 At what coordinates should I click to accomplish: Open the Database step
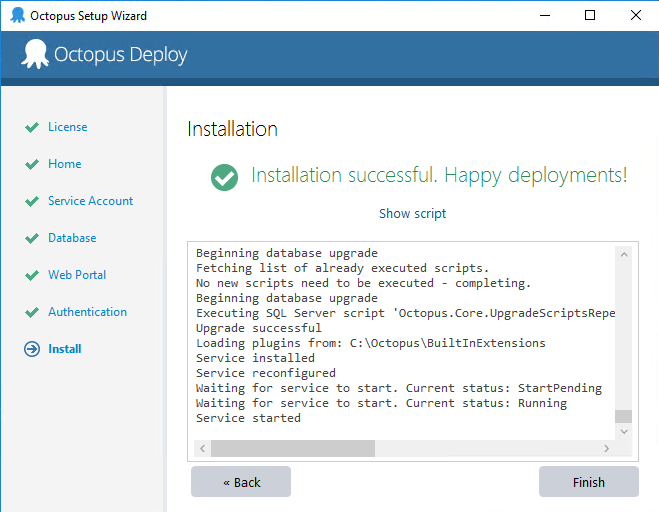72,238
